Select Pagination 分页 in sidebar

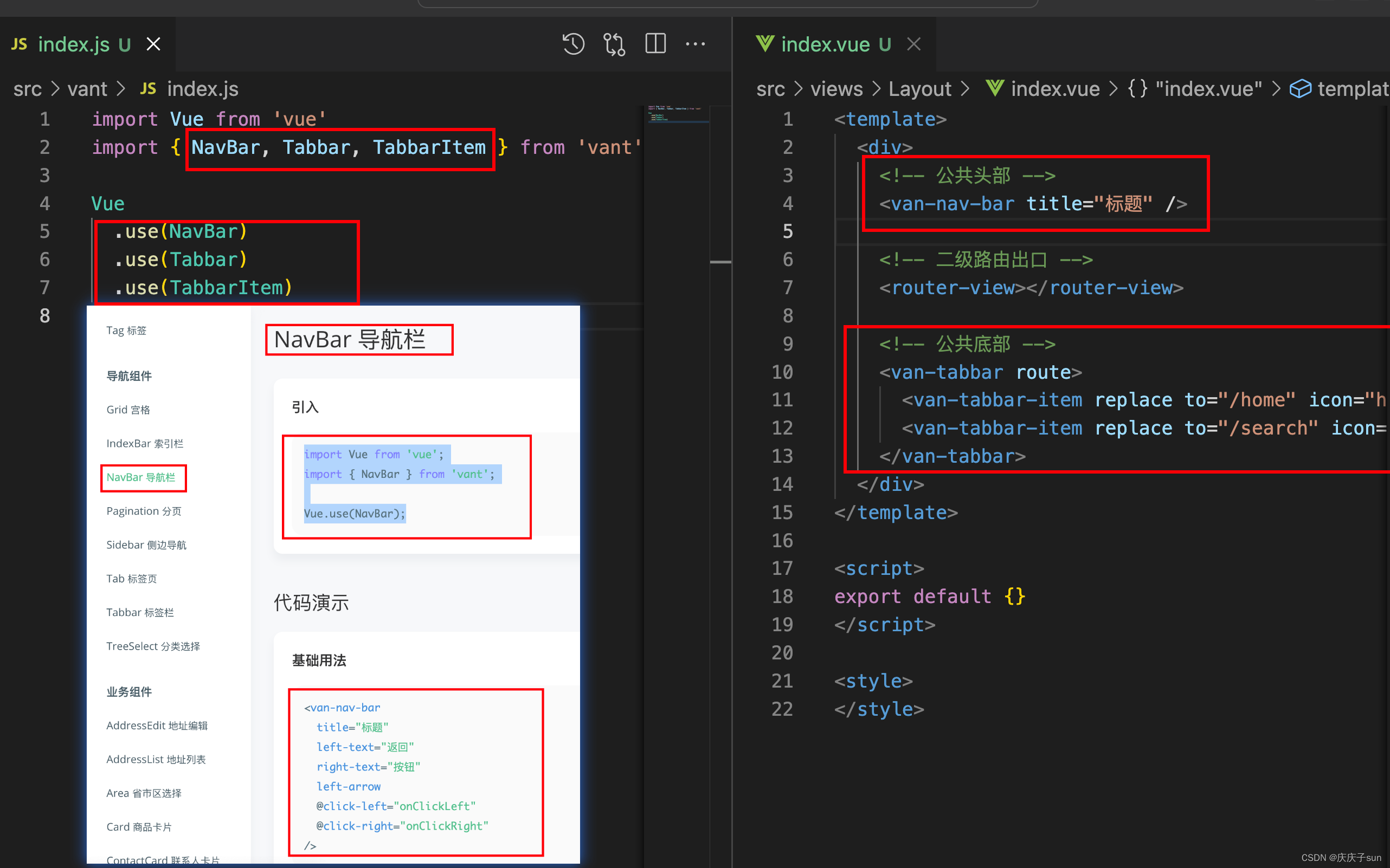tap(144, 511)
